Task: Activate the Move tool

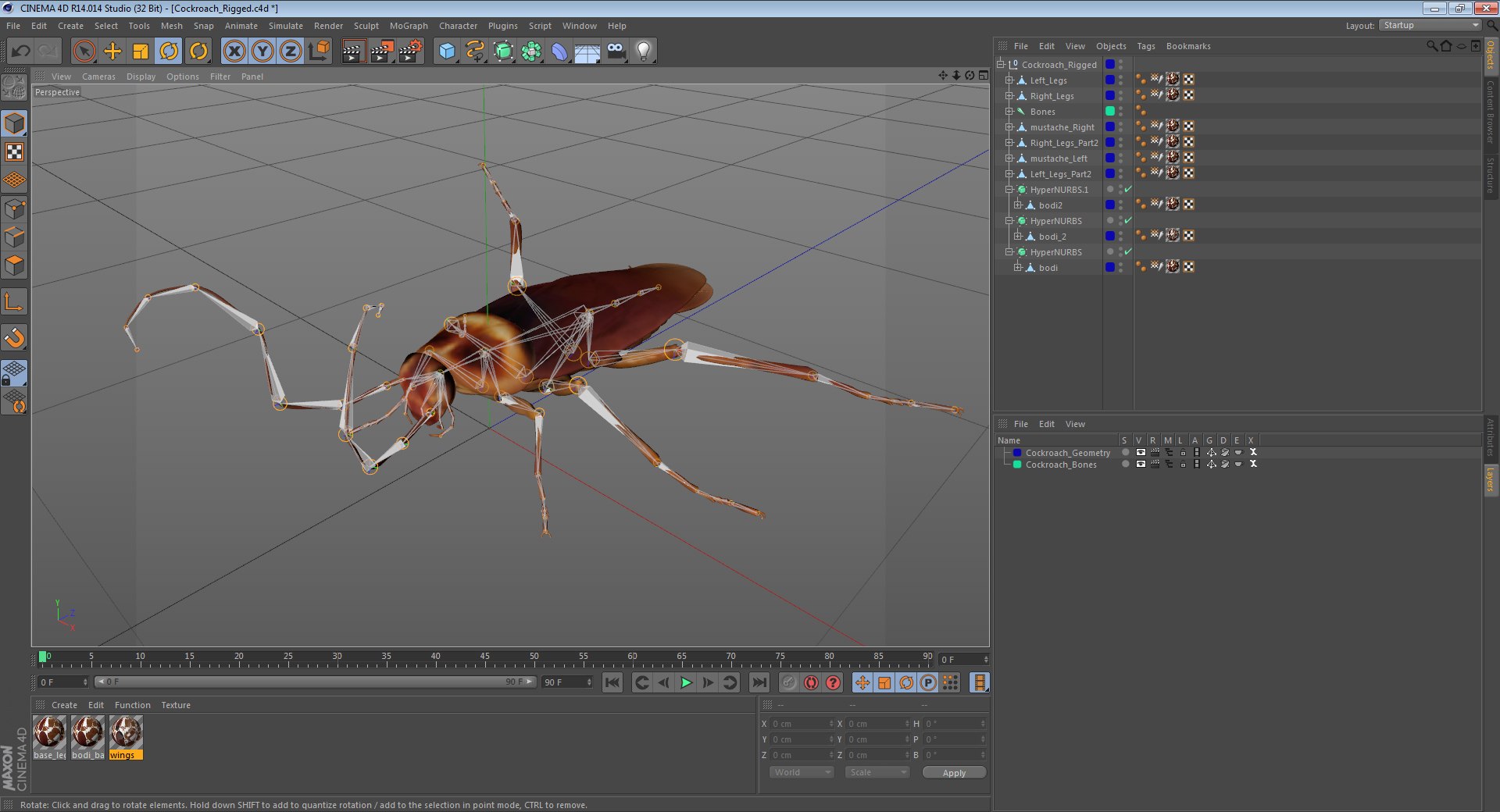Action: click(112, 52)
